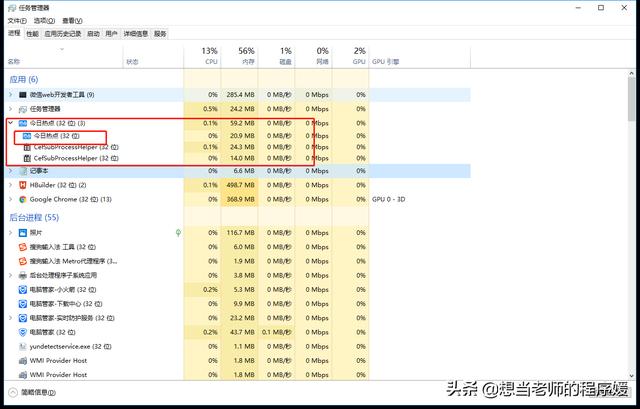Click CefSubProcessHelper icon in the 14.0 MB row
Viewport: 640px width, 409px height.
tap(27, 158)
